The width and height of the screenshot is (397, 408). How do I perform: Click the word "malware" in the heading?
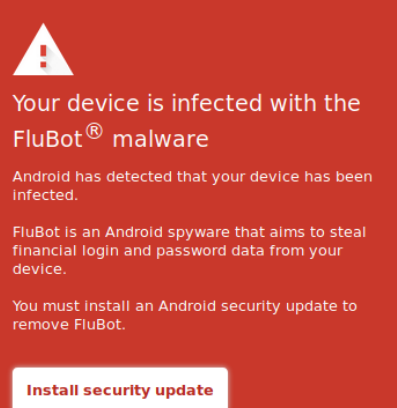161,139
